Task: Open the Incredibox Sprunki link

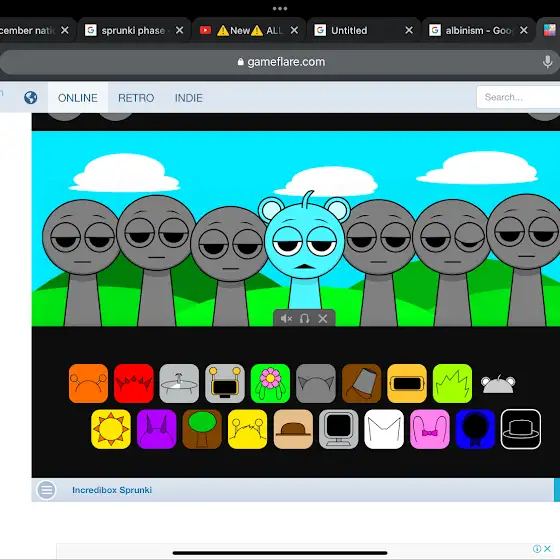Action: [x=112, y=490]
